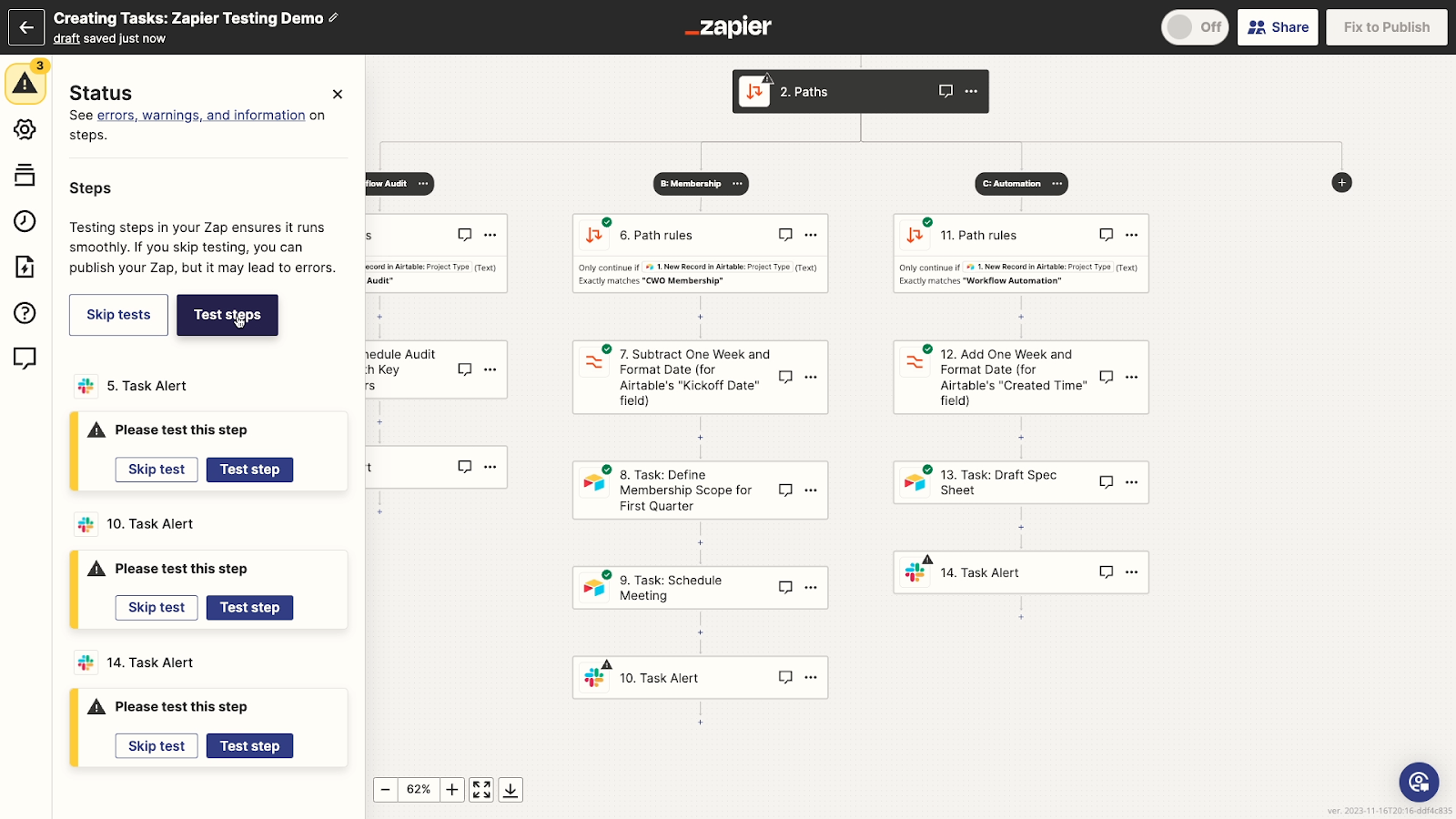Comment on step 7 Subtract One Week
1456x819 pixels.
pos(785,377)
